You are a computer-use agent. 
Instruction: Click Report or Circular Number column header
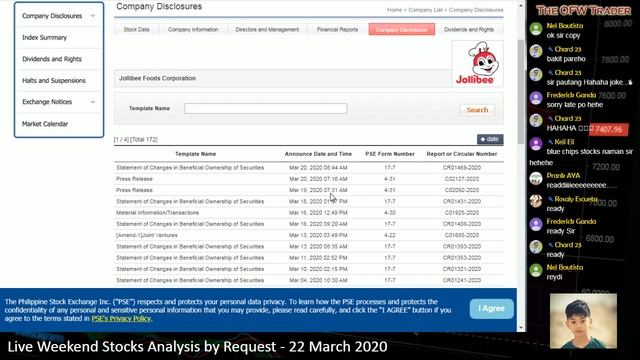point(462,154)
